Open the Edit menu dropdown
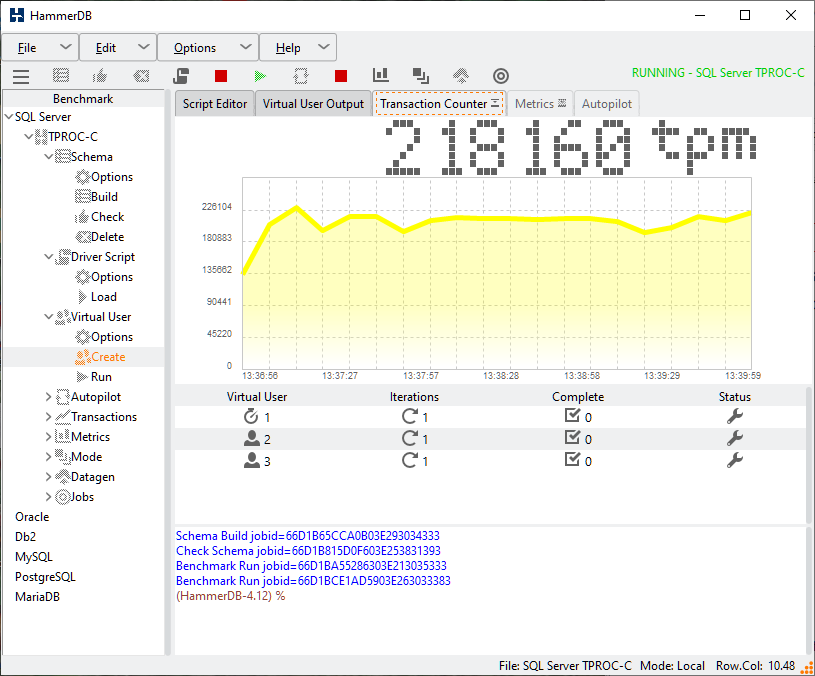This screenshot has height=676, width=815. point(118,48)
